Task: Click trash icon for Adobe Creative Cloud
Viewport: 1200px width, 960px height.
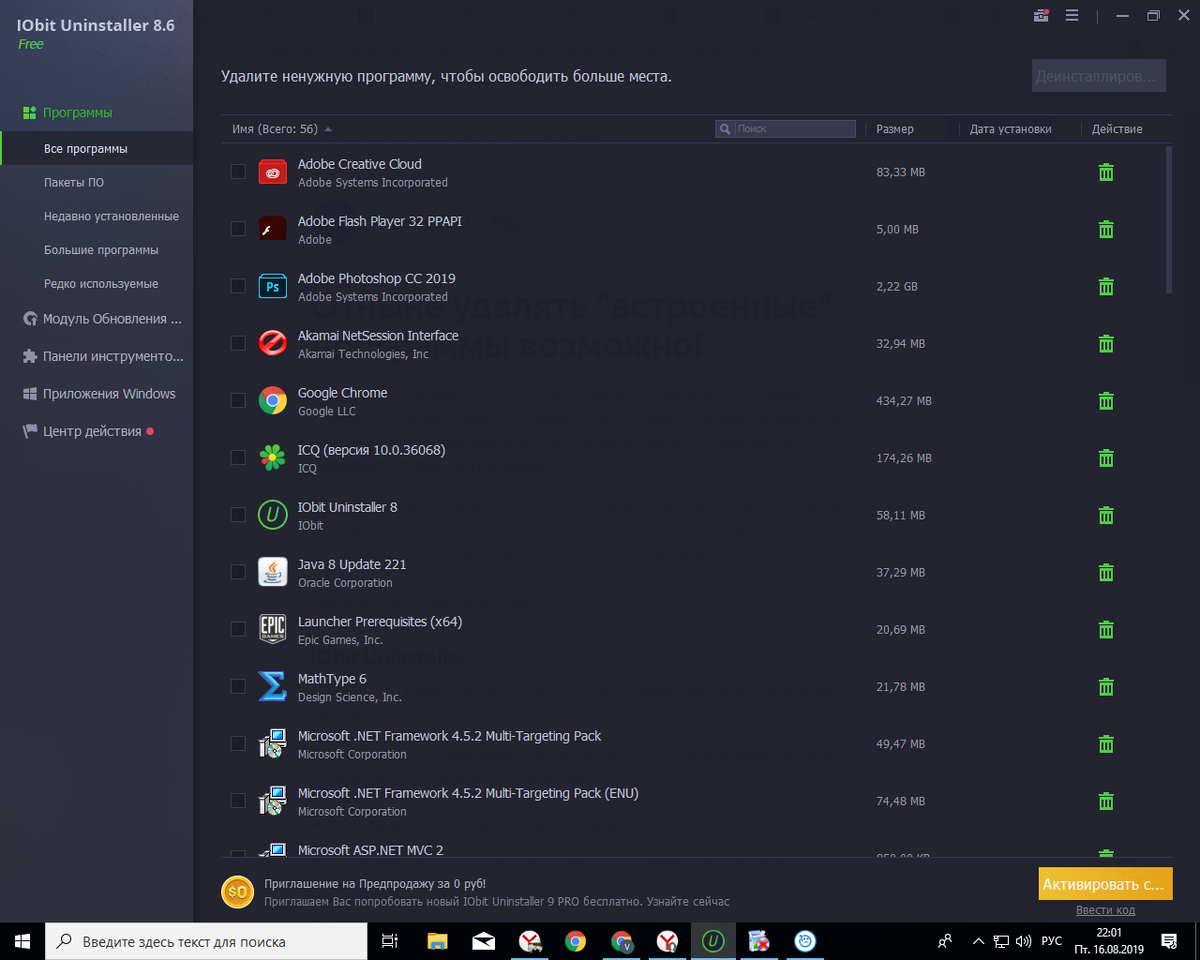Action: pyautogui.click(x=1106, y=172)
